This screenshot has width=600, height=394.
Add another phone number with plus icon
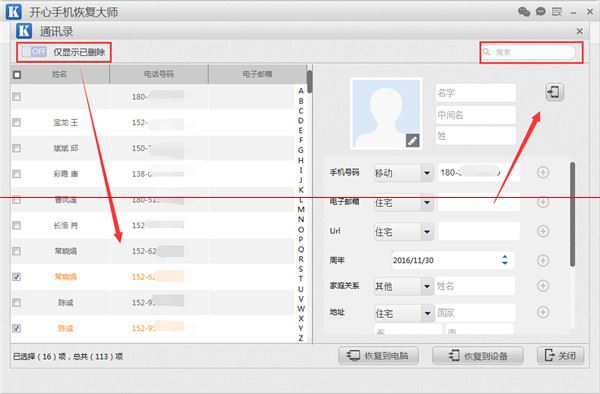tap(543, 173)
